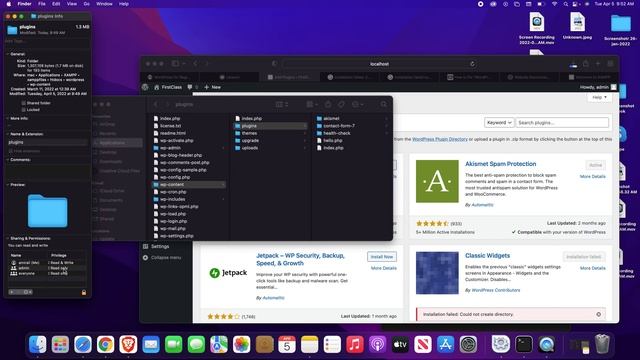
Task: Open the View menu
Action: (72, 4)
